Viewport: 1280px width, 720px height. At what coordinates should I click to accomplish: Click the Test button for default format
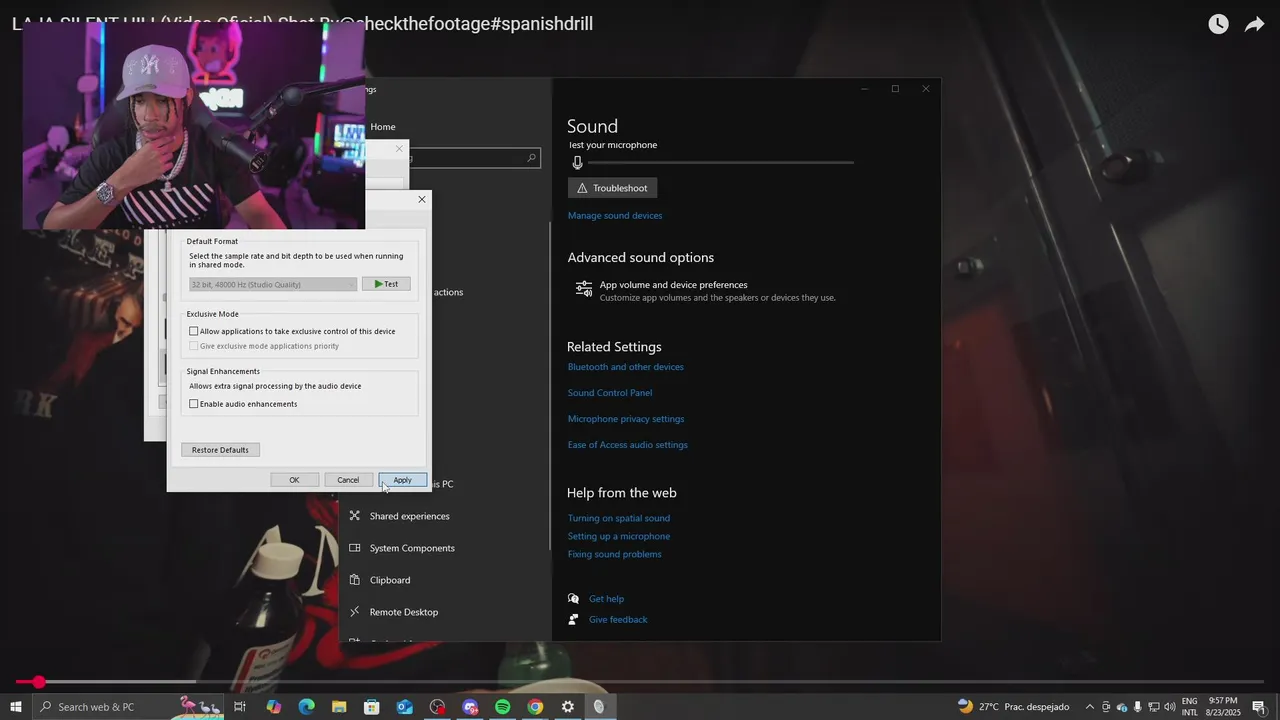click(x=386, y=284)
